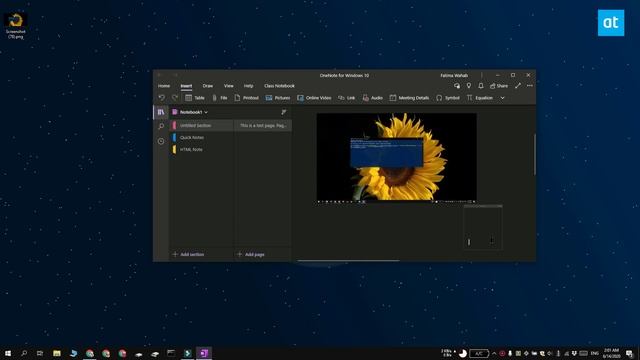Insert an Equation
The image size is (640, 360).
pos(480,98)
